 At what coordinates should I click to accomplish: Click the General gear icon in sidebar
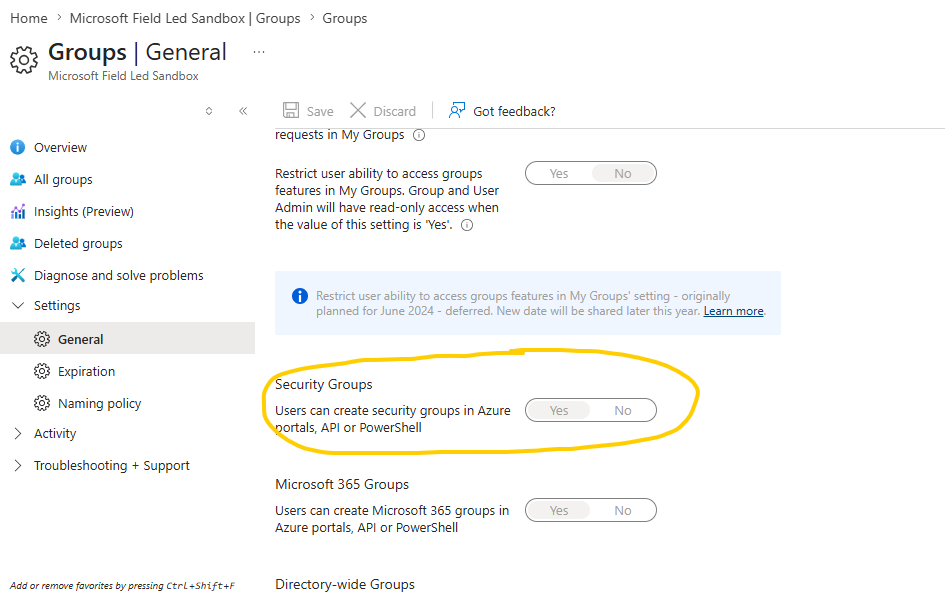[x=42, y=339]
